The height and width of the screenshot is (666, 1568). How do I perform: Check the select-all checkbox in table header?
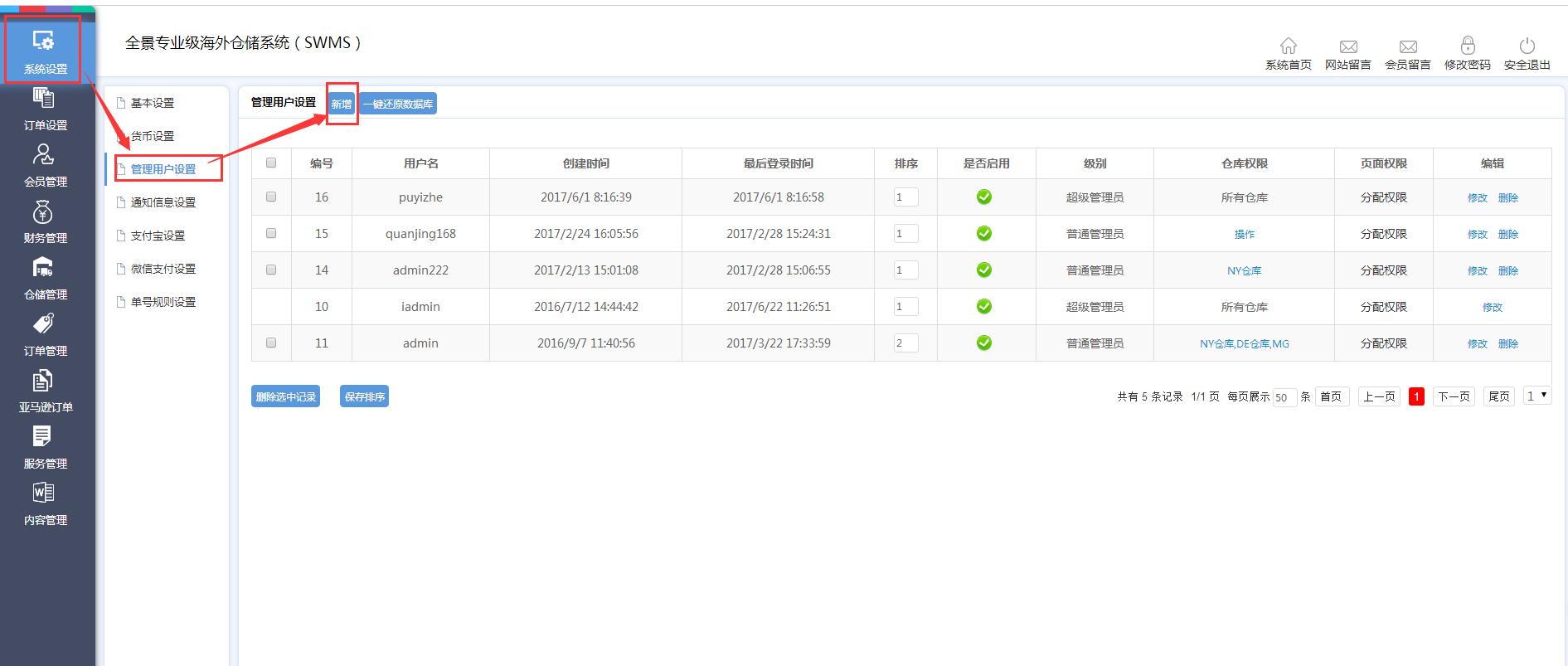click(x=271, y=163)
